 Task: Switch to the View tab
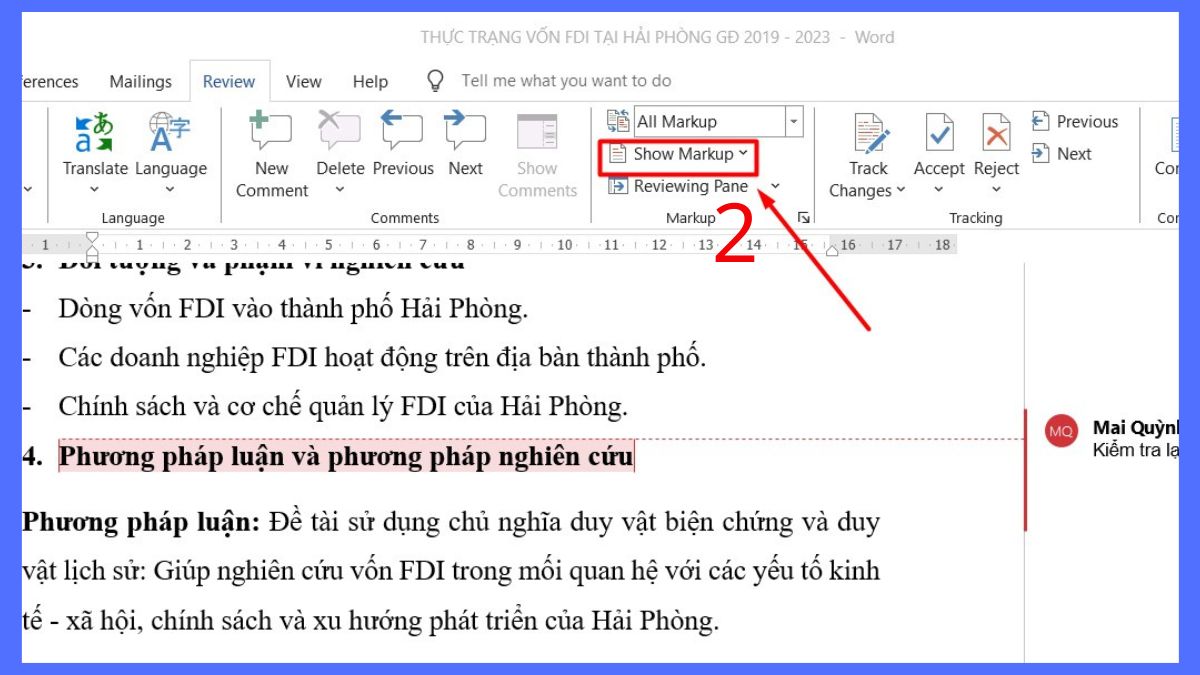point(303,81)
